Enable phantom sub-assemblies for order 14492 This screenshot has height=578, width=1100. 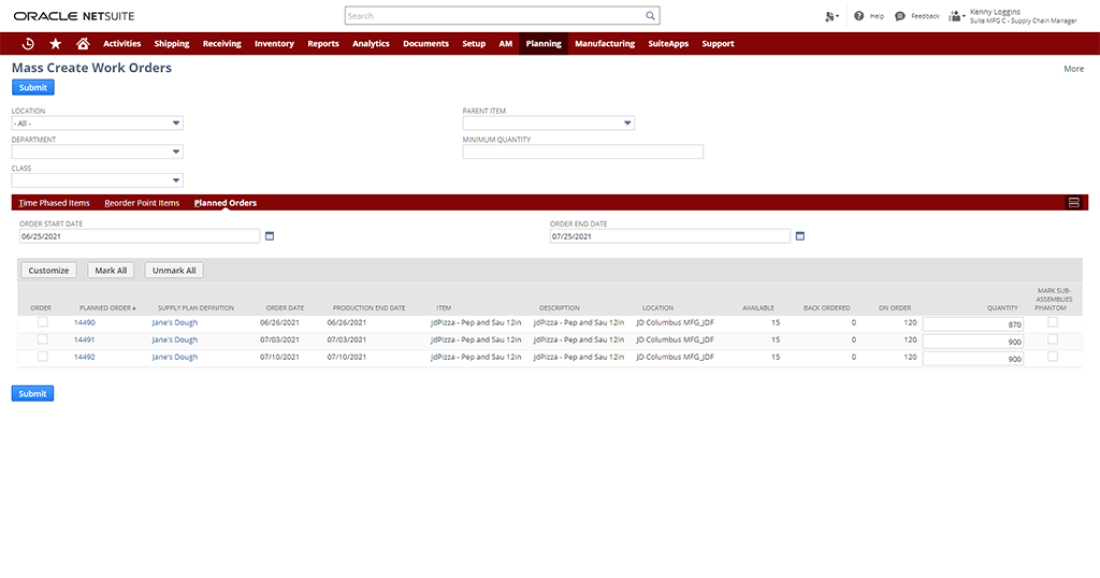(1052, 356)
